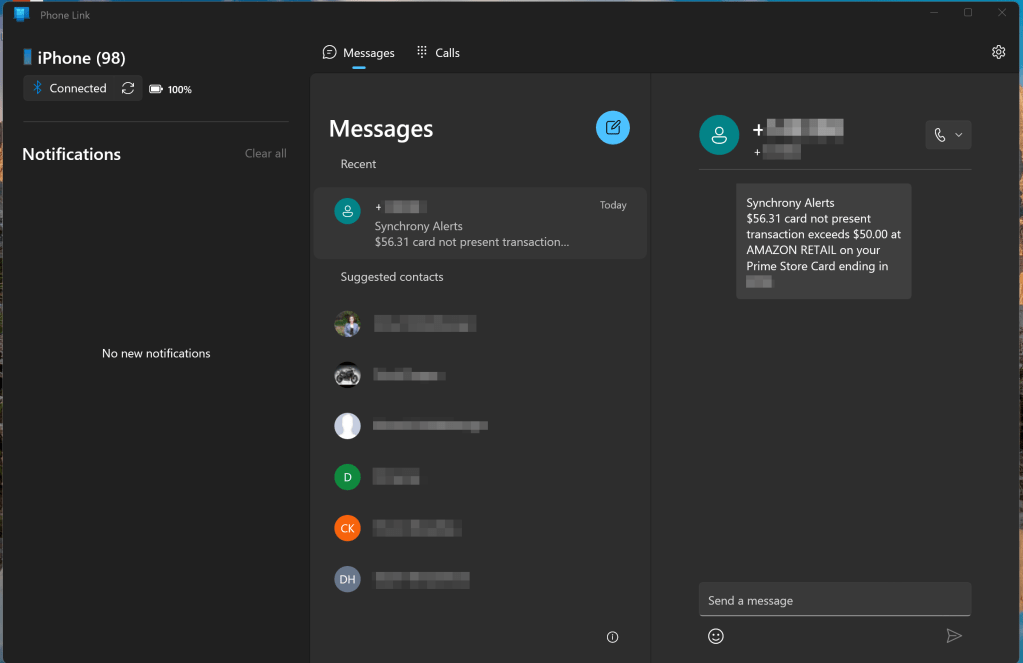Click the send message arrow
Viewport: 1023px width, 663px height.
[954, 636]
